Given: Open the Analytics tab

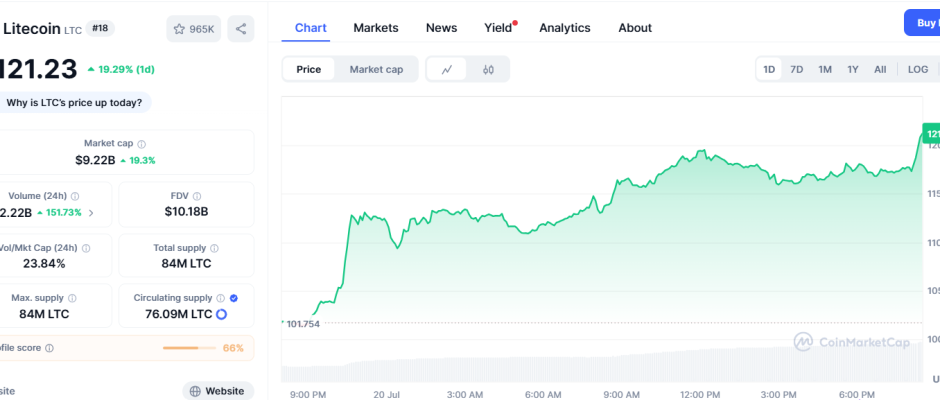Looking at the screenshot, I should (564, 28).
